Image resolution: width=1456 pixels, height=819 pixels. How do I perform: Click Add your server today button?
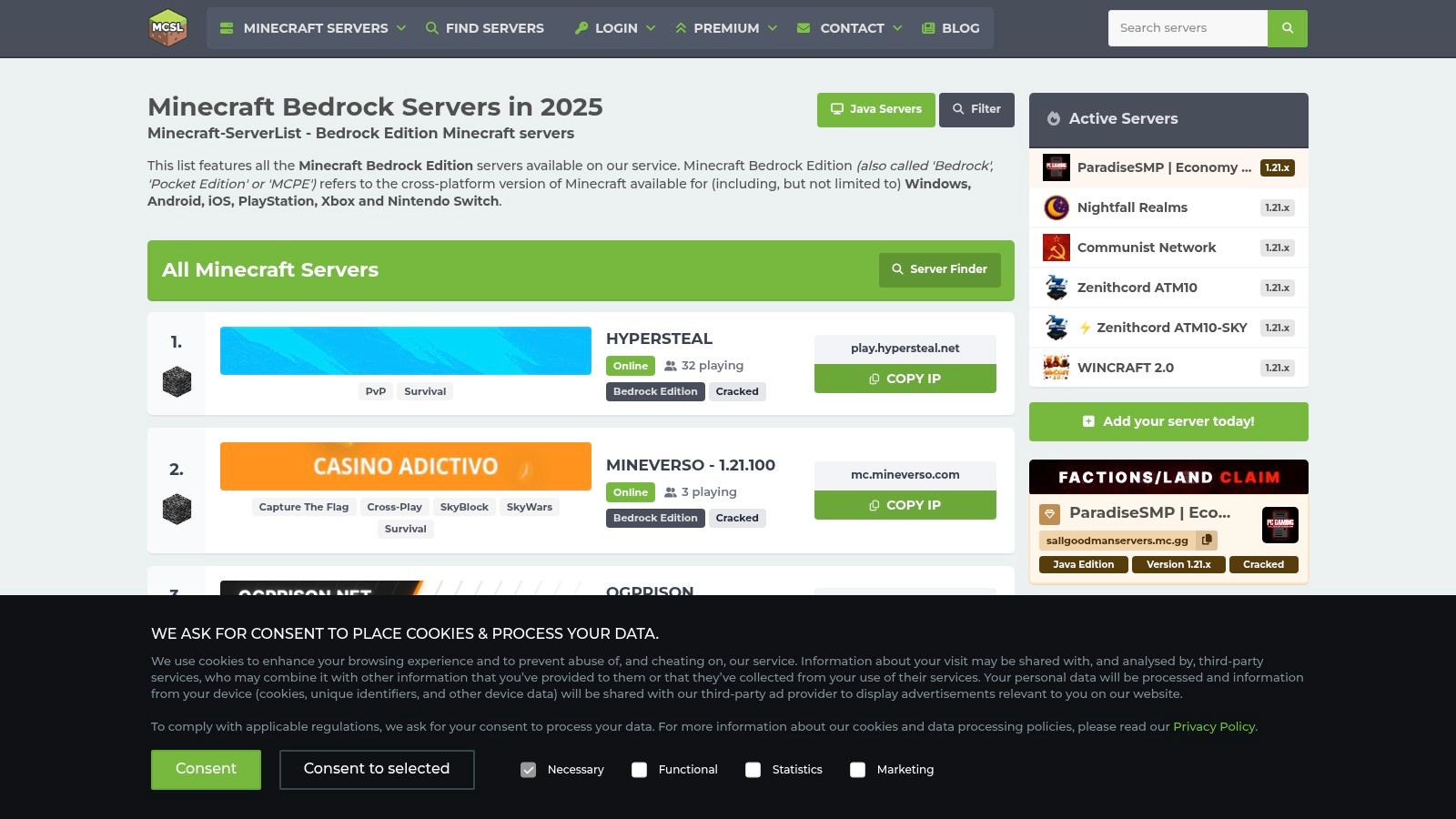(1168, 421)
